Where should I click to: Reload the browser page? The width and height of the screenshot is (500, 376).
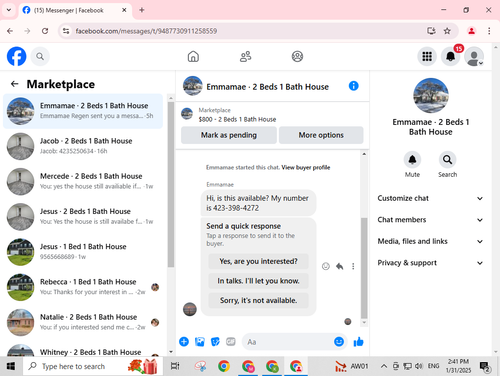point(45,31)
